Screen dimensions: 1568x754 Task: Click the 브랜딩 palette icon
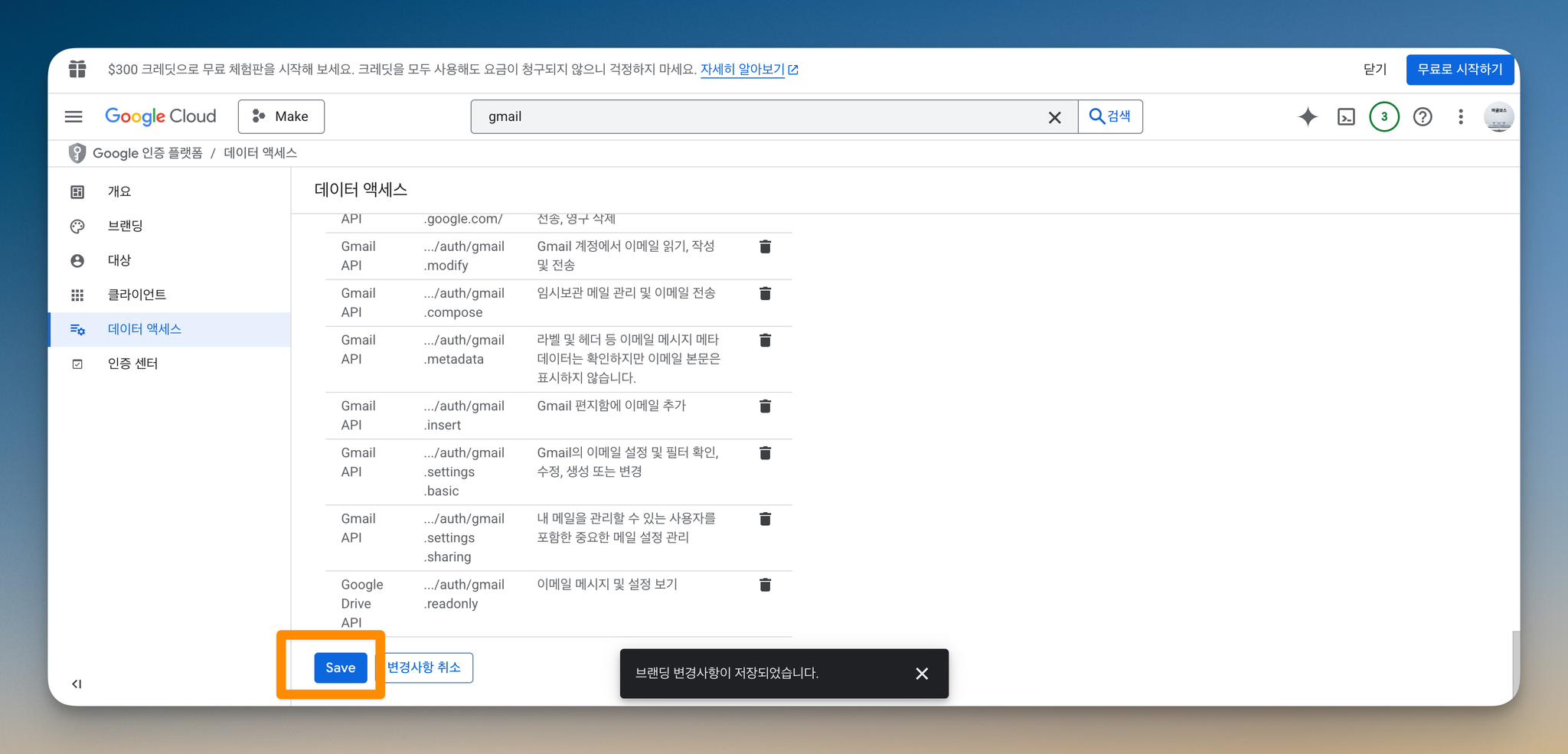click(77, 227)
